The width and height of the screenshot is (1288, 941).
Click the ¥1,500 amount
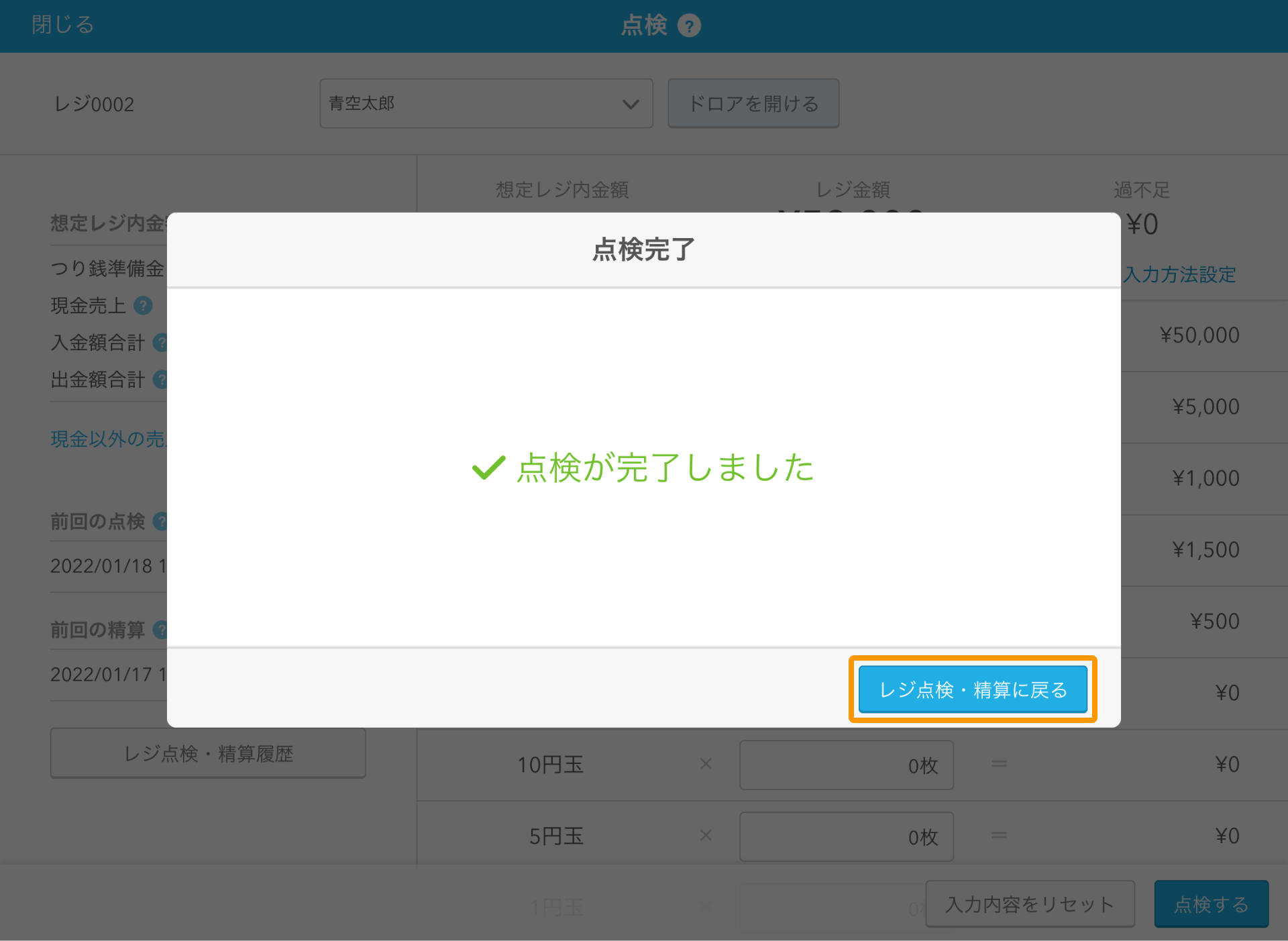pos(1205,550)
